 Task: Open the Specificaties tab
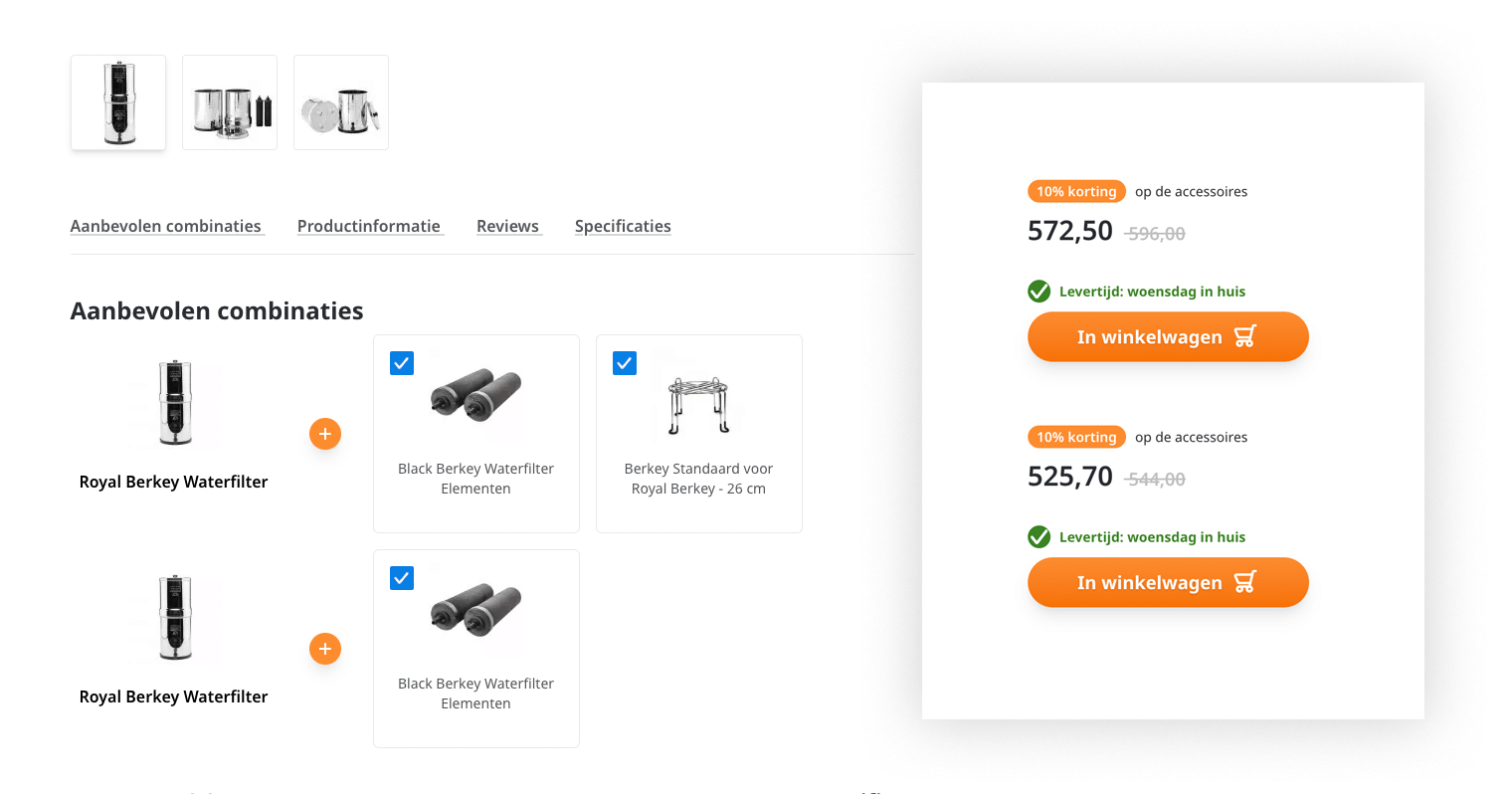pos(623,226)
